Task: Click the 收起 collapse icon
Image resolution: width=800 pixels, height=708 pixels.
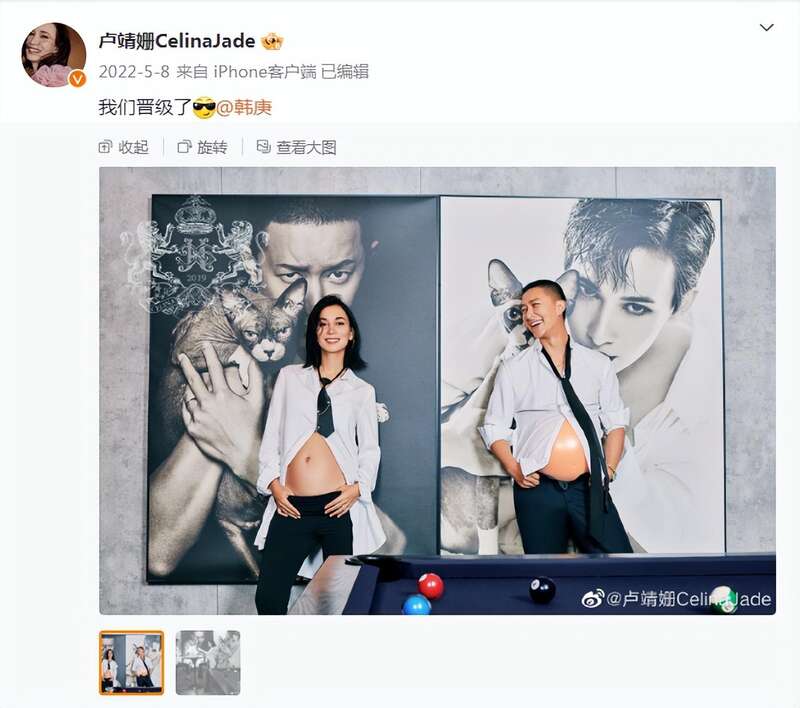Action: (x=105, y=147)
